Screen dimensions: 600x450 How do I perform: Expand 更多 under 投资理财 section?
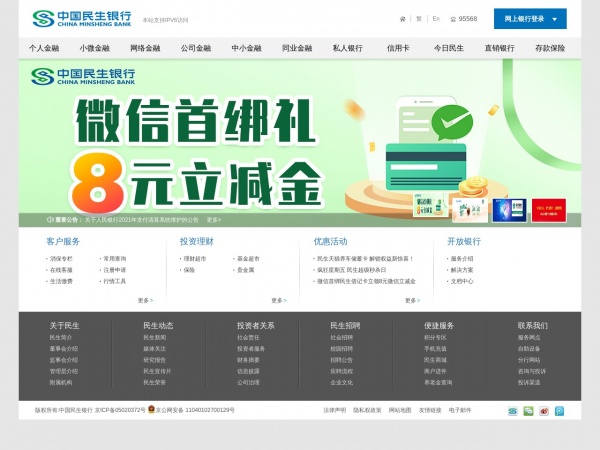(x=279, y=300)
